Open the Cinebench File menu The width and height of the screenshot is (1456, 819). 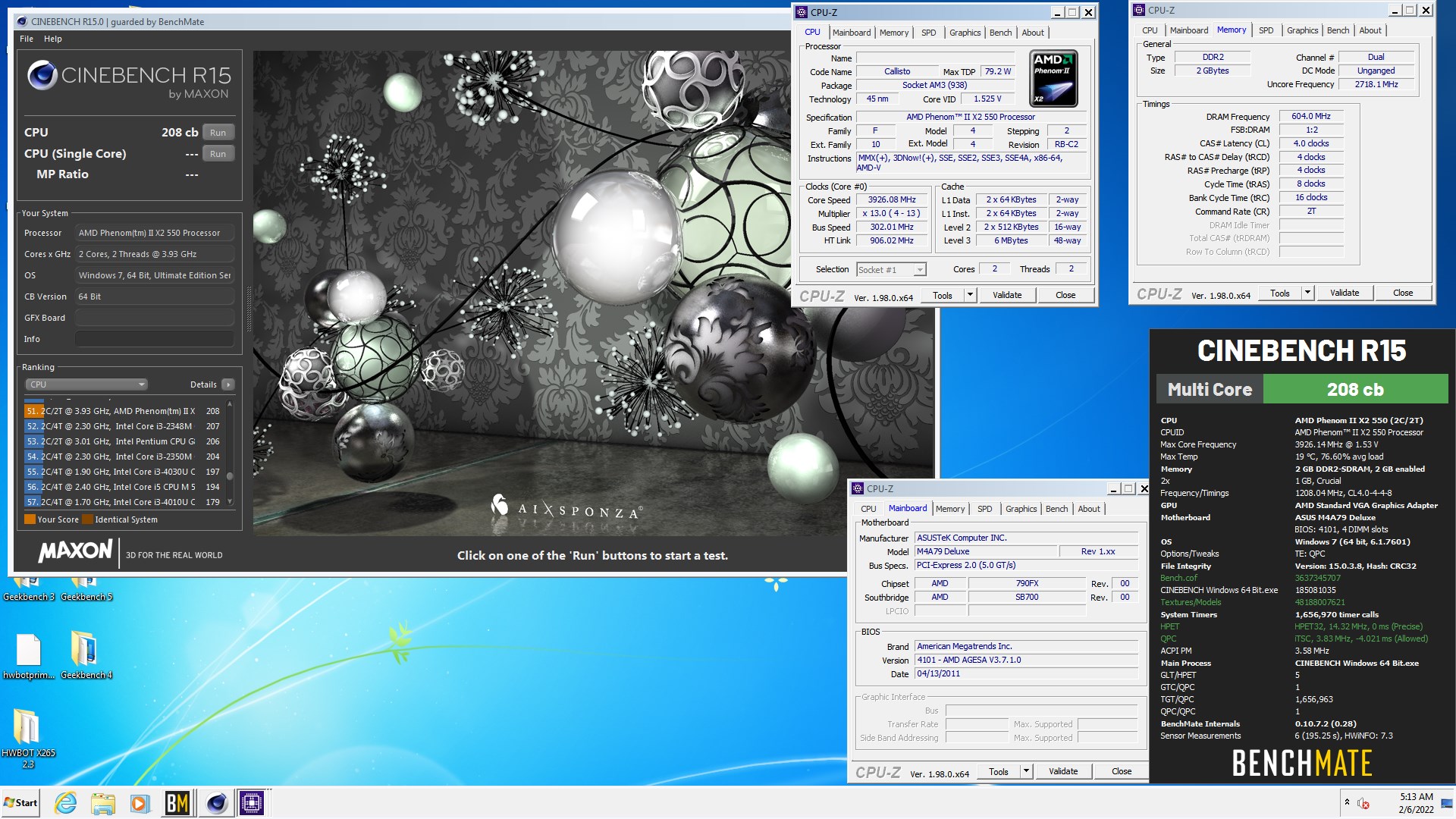(27, 39)
